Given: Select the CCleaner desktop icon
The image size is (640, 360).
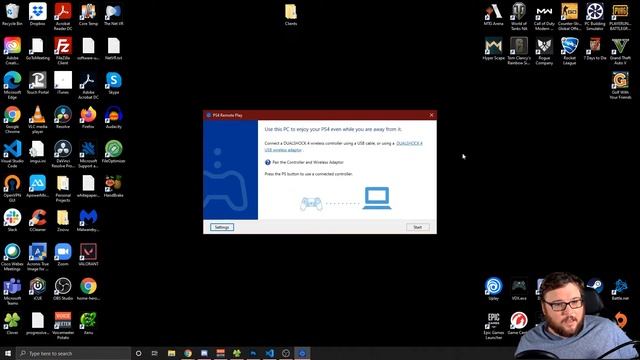Looking at the screenshot, I should [38, 220].
